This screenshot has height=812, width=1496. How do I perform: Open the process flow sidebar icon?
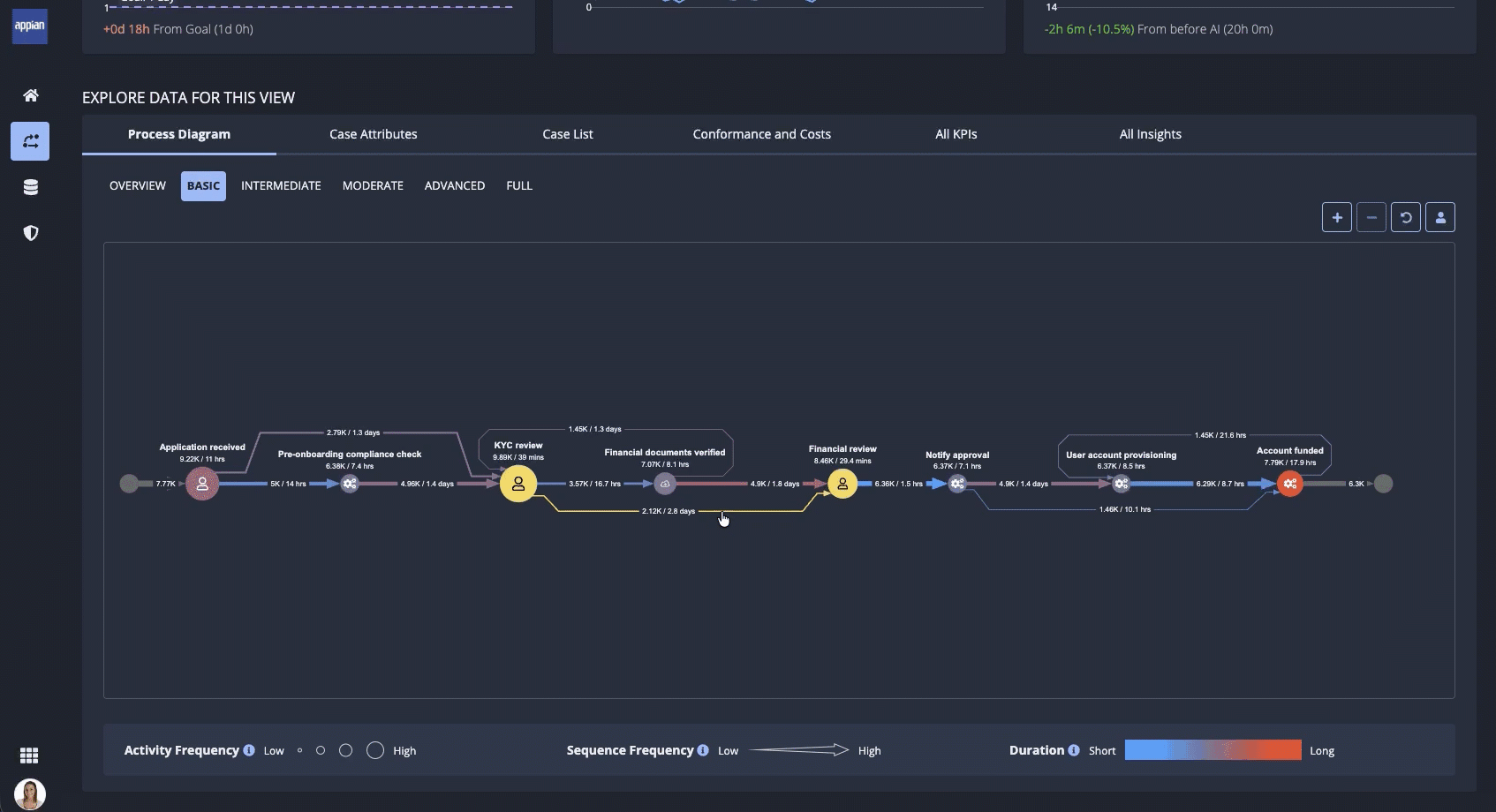click(x=30, y=141)
